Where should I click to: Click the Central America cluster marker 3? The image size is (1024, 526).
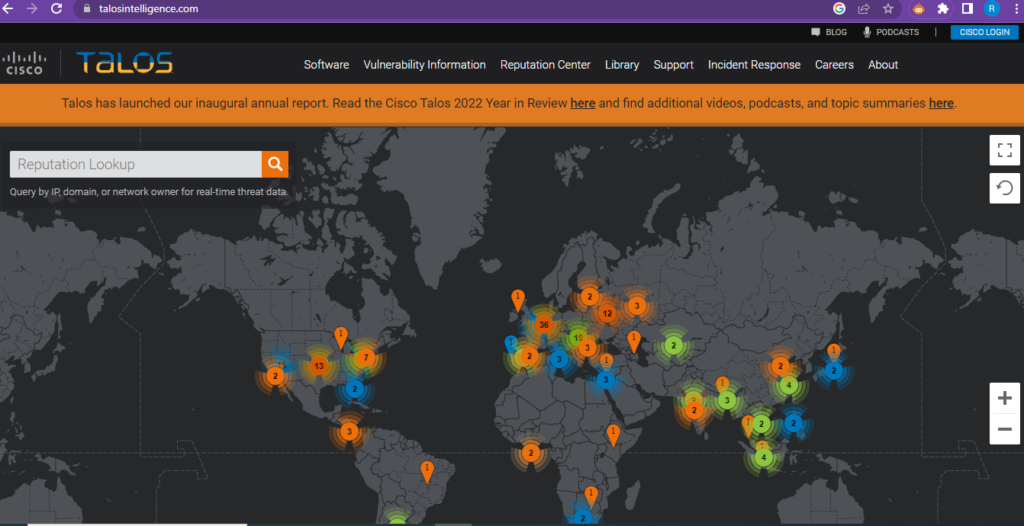pyautogui.click(x=349, y=431)
